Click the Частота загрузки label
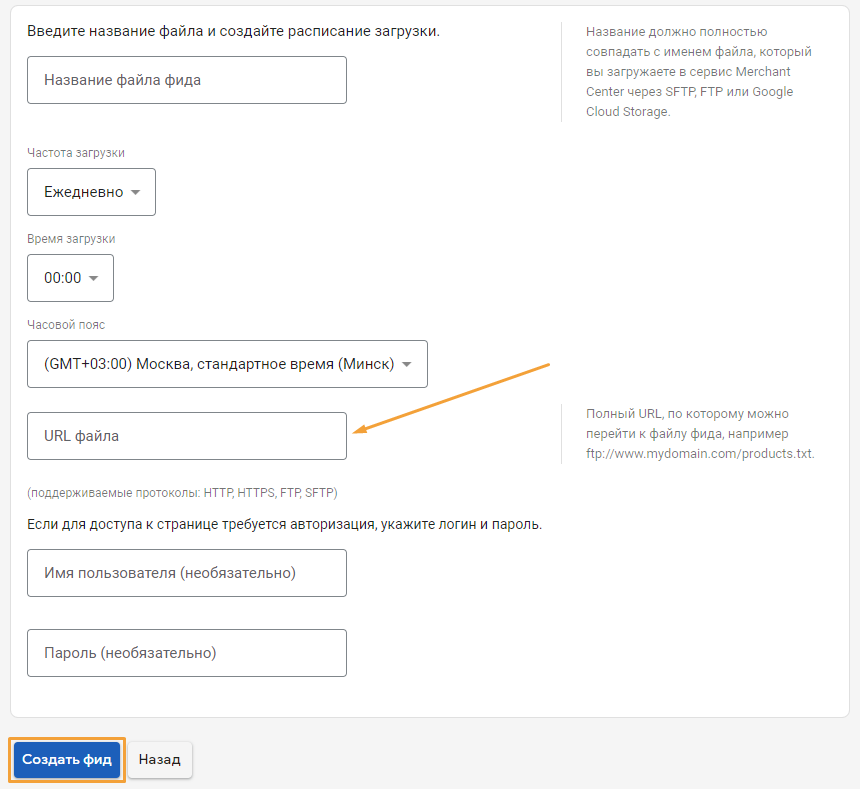The width and height of the screenshot is (860, 789). [76, 153]
